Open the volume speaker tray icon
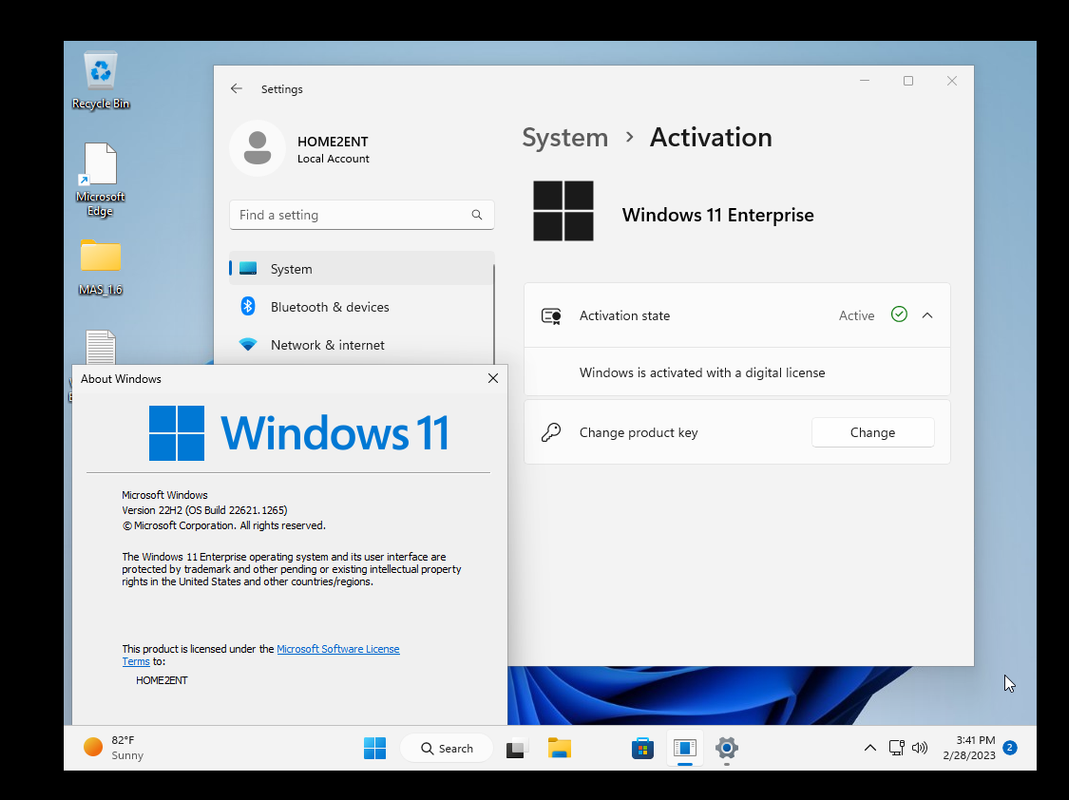This screenshot has width=1069, height=800. tap(920, 748)
